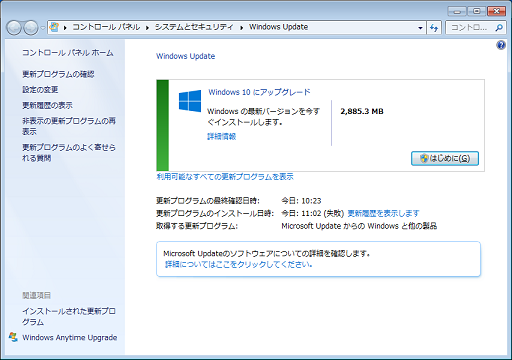
Task: Select 更新プログラムの確認 in sidebar
Action: pyautogui.click(x=58, y=74)
